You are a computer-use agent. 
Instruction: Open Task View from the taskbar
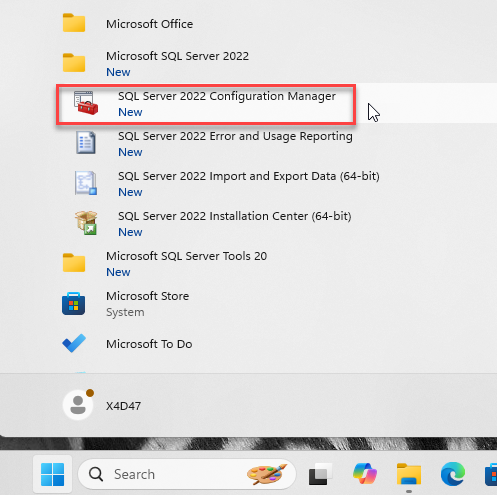point(320,474)
